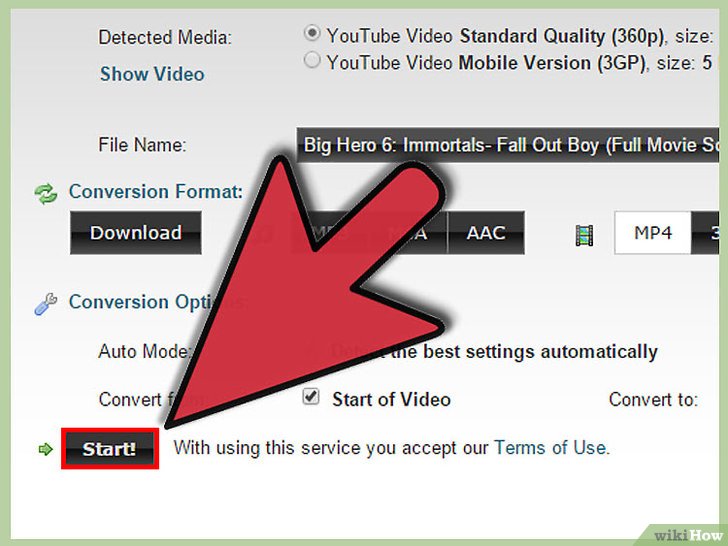Choose the AAC audio format
The height and width of the screenshot is (546, 728).
[486, 233]
